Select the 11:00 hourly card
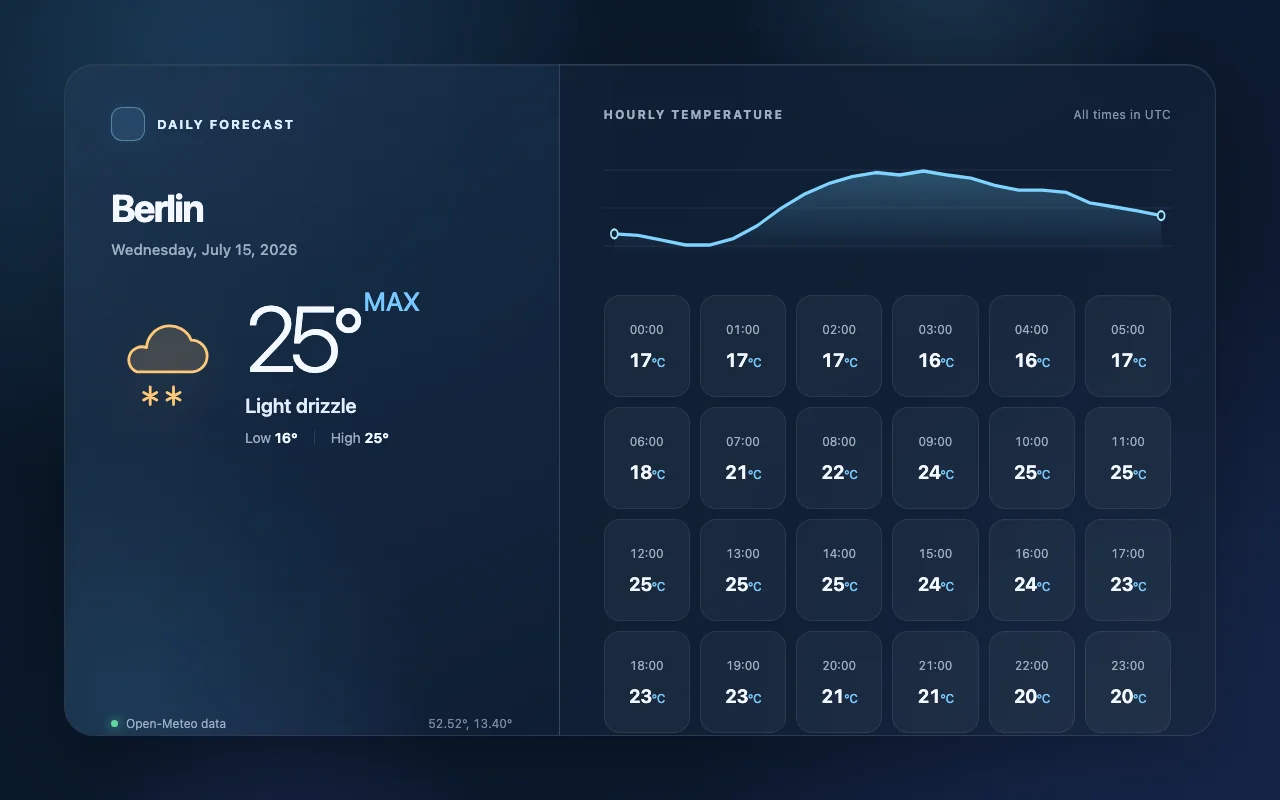 tap(1128, 458)
